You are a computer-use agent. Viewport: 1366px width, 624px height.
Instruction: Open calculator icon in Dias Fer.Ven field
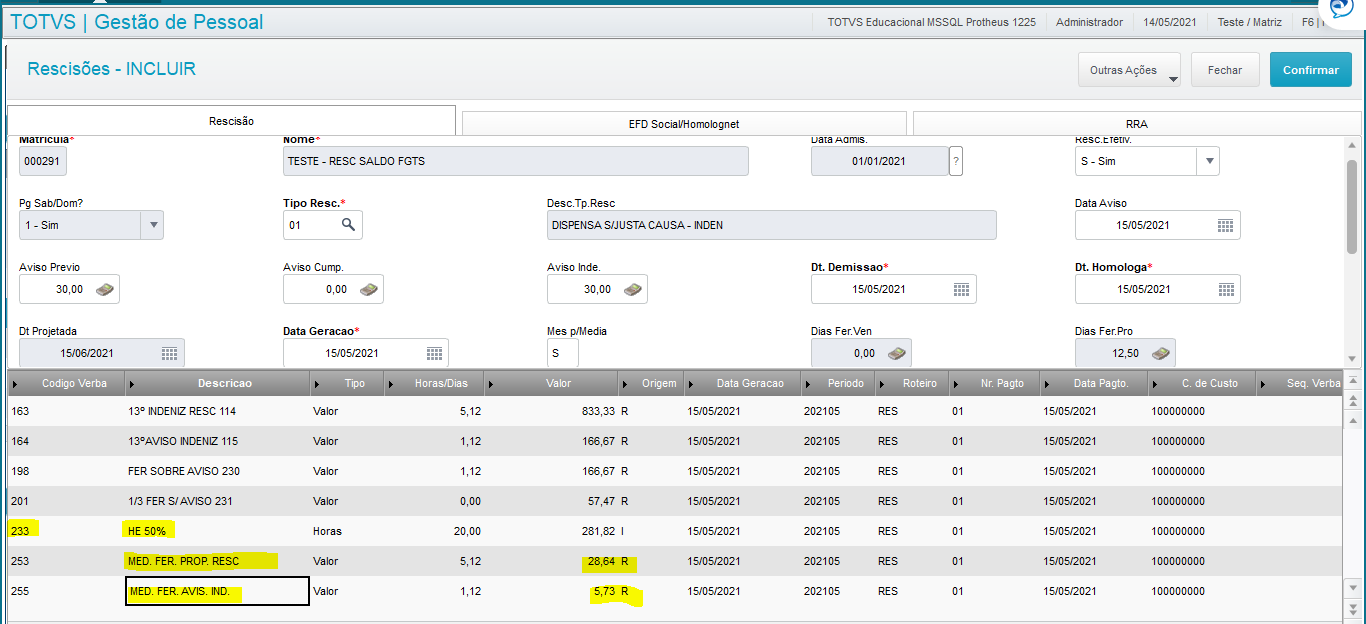[897, 354]
